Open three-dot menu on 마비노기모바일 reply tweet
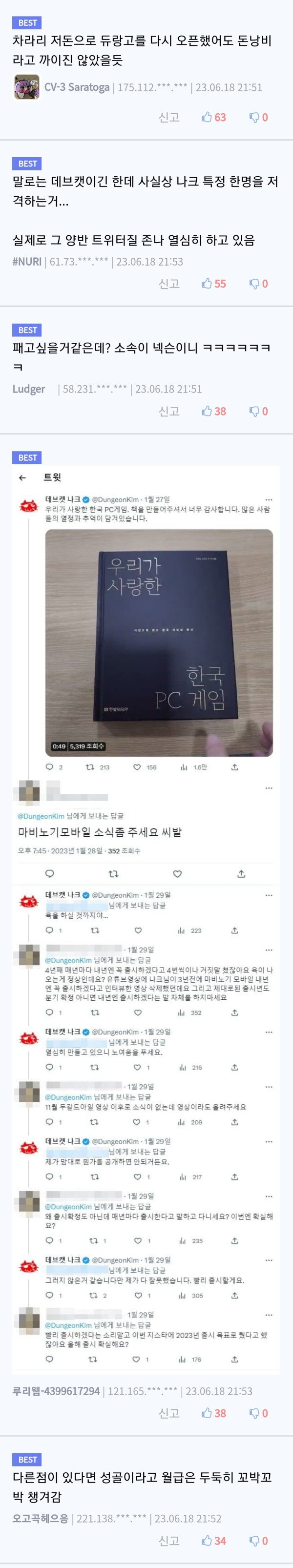Screen dimensions: 293x1568 (269, 787)
